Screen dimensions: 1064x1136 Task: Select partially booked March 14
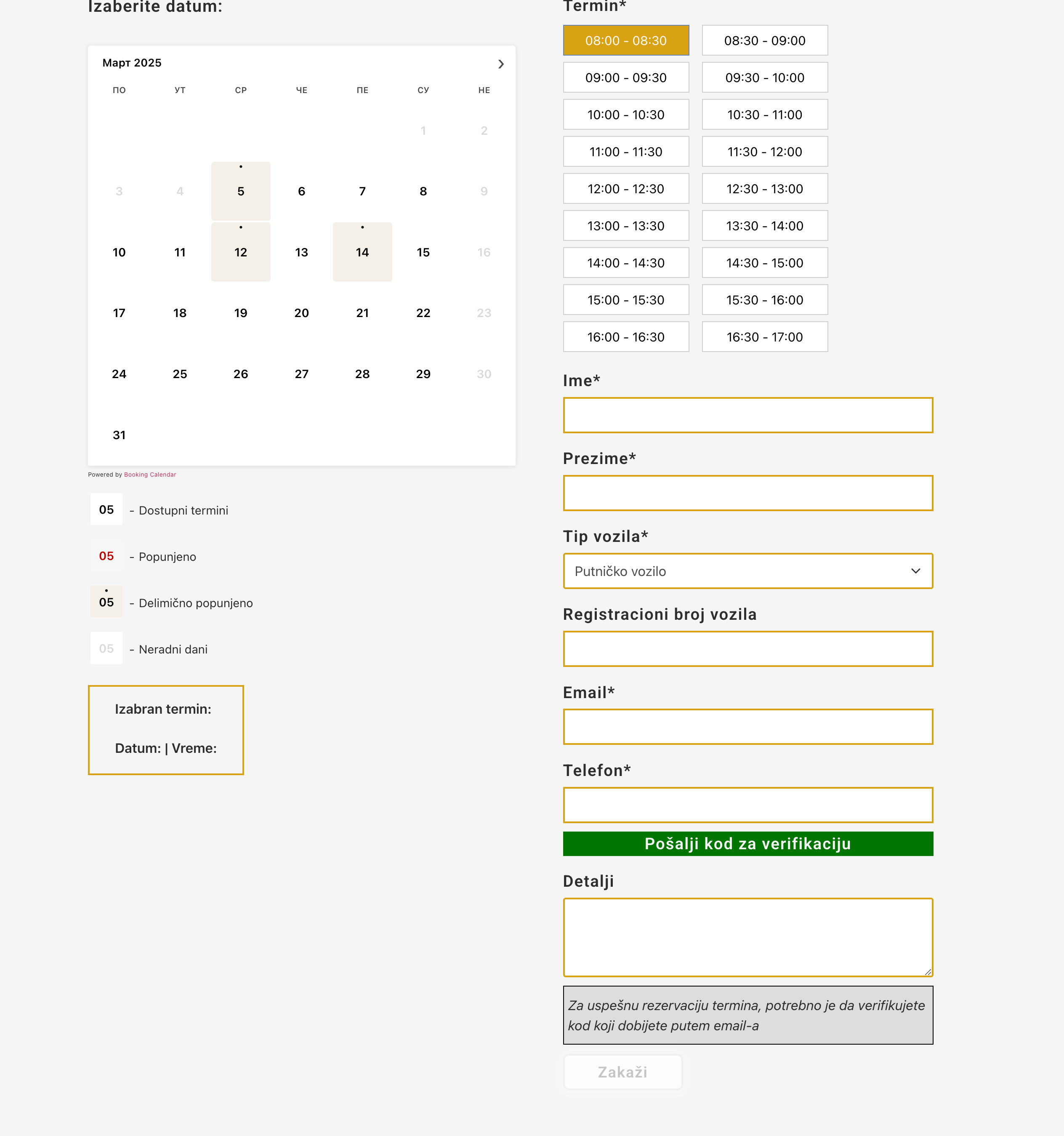362,252
